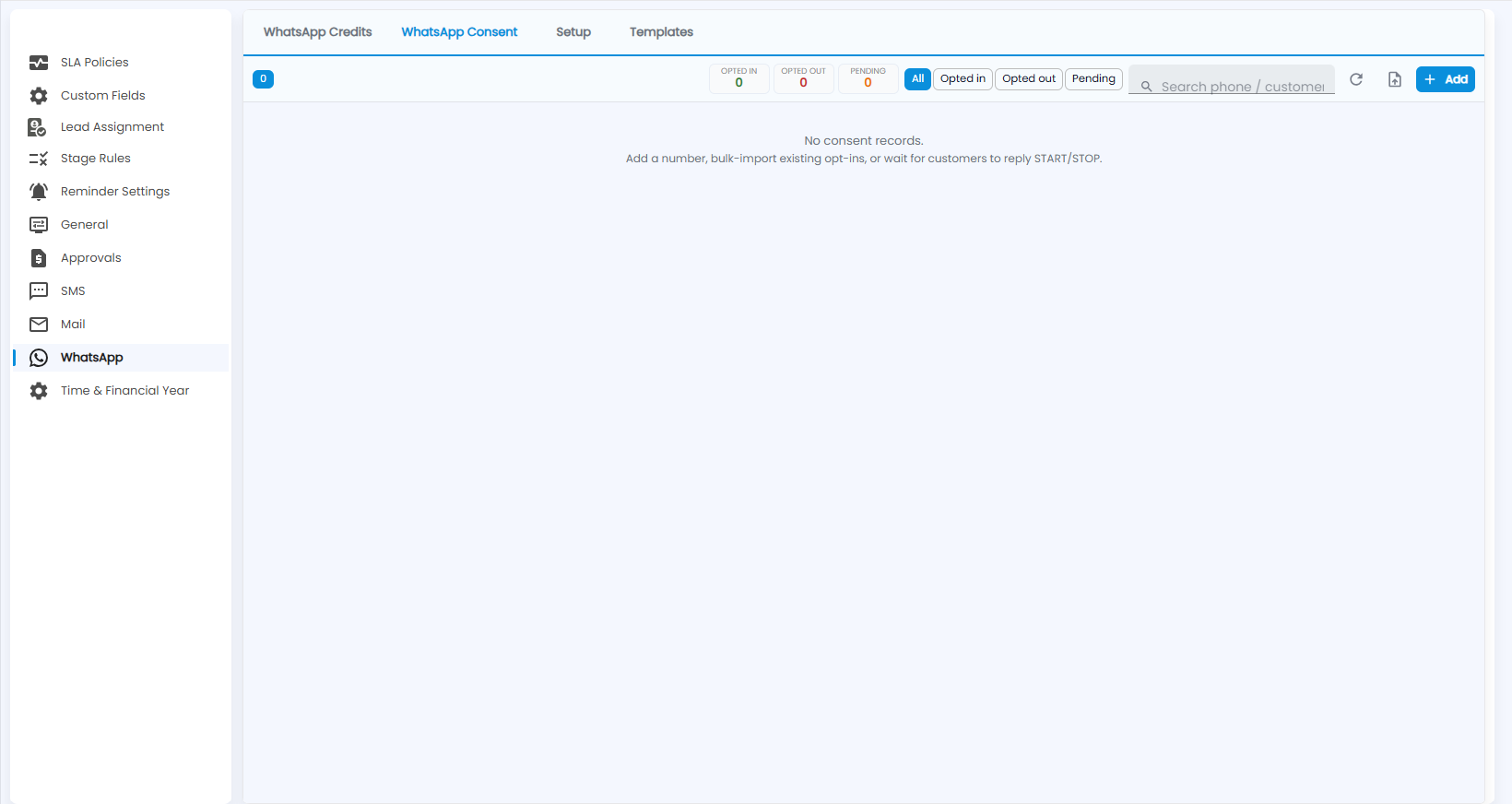The height and width of the screenshot is (804, 1512).
Task: Switch to the Setup tab
Action: [573, 32]
